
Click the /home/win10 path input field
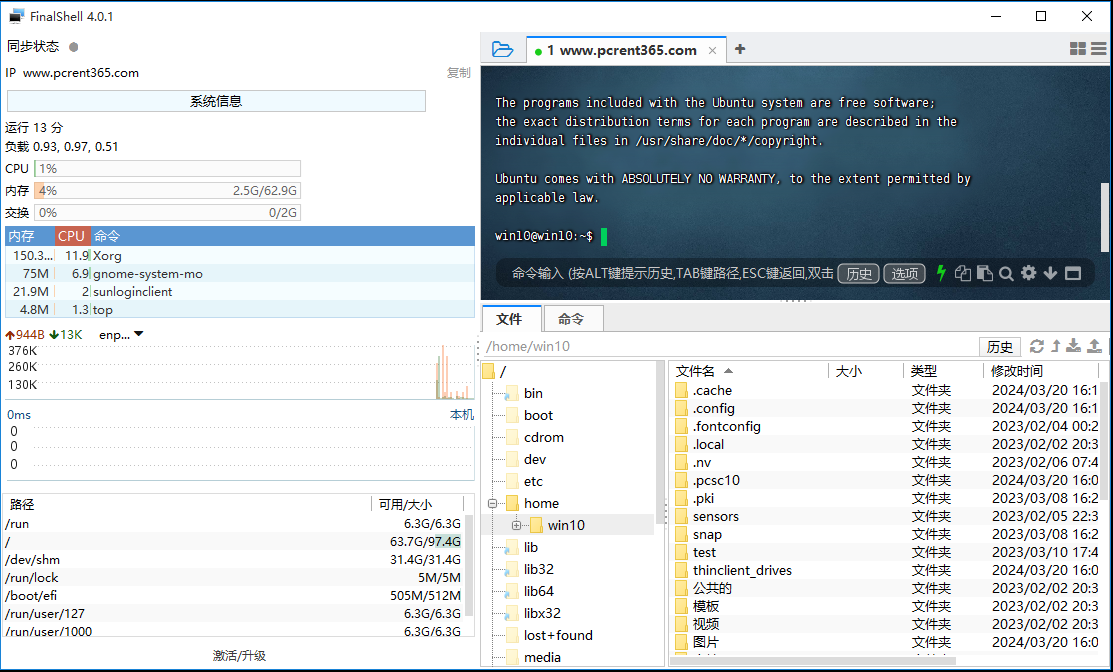(730, 346)
